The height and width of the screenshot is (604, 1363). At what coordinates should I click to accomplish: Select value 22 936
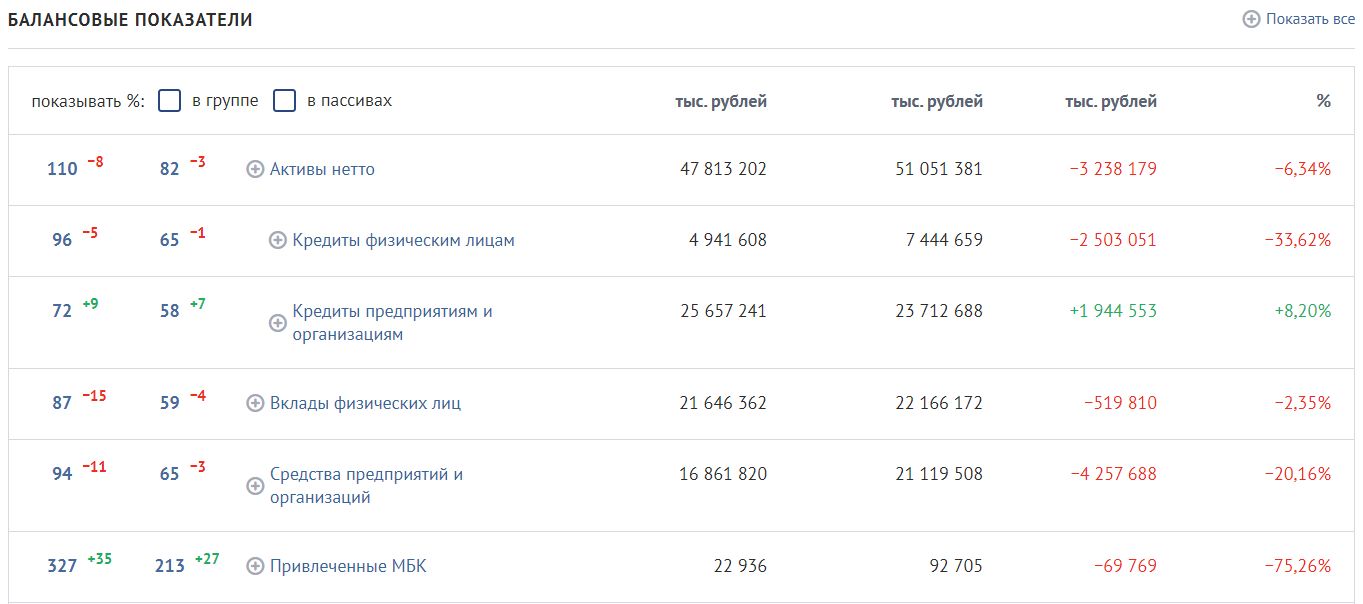pos(741,566)
